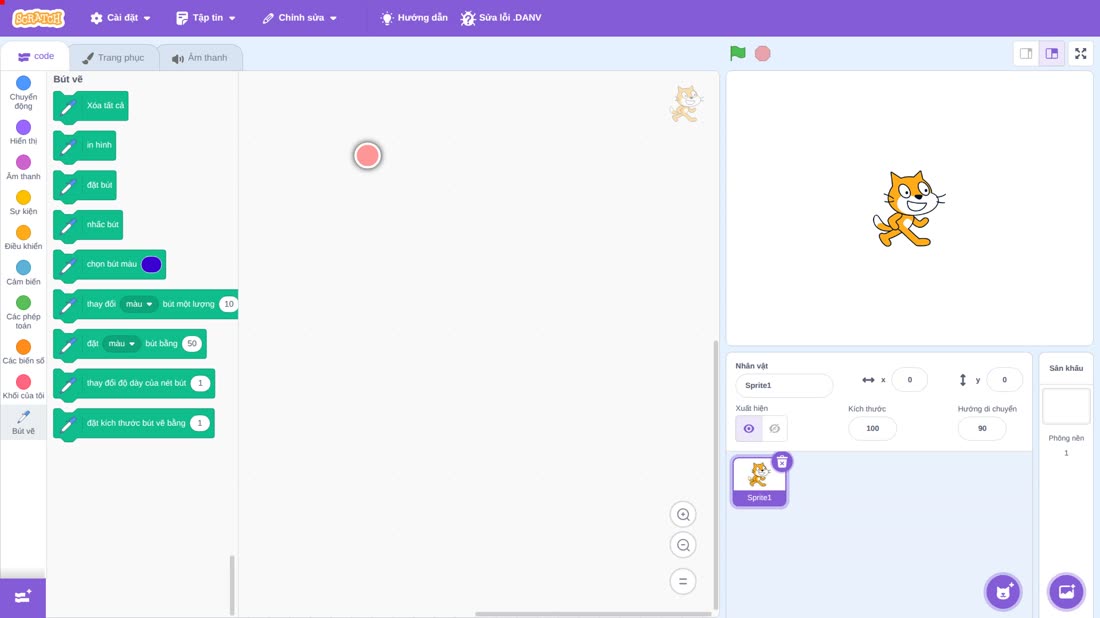Click the sprite name field Sprite1
Screen dimensions: 1100x618
[784, 385]
